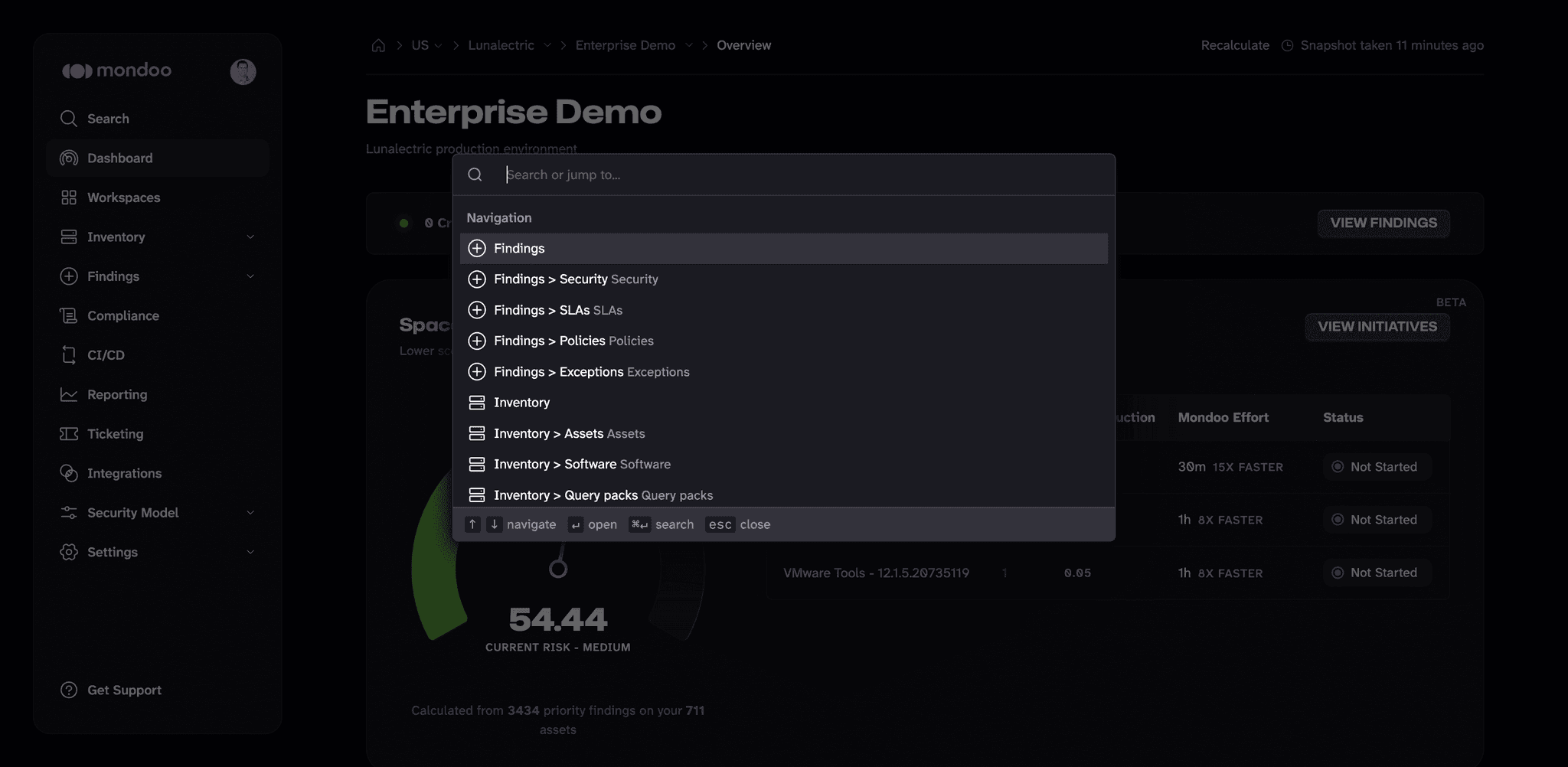This screenshot has width=1568, height=767.
Task: Click the Recalculate link
Action: (1235, 45)
